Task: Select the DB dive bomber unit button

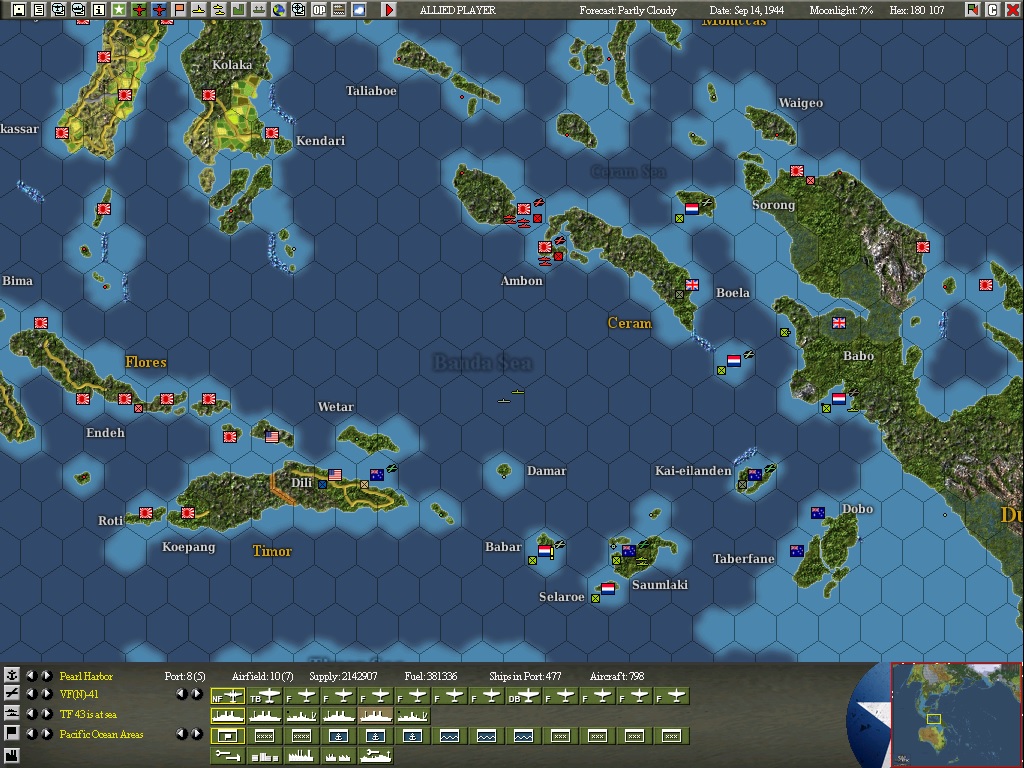Action: (x=524, y=697)
